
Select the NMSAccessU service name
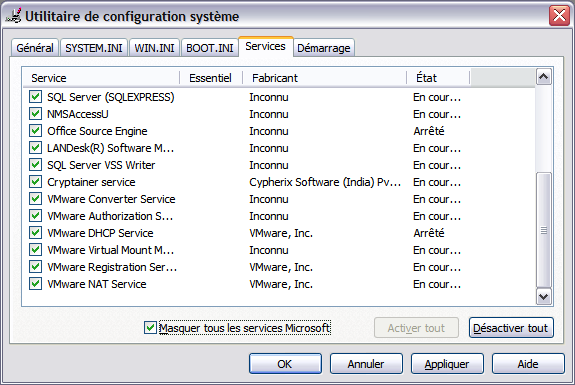pos(78,114)
